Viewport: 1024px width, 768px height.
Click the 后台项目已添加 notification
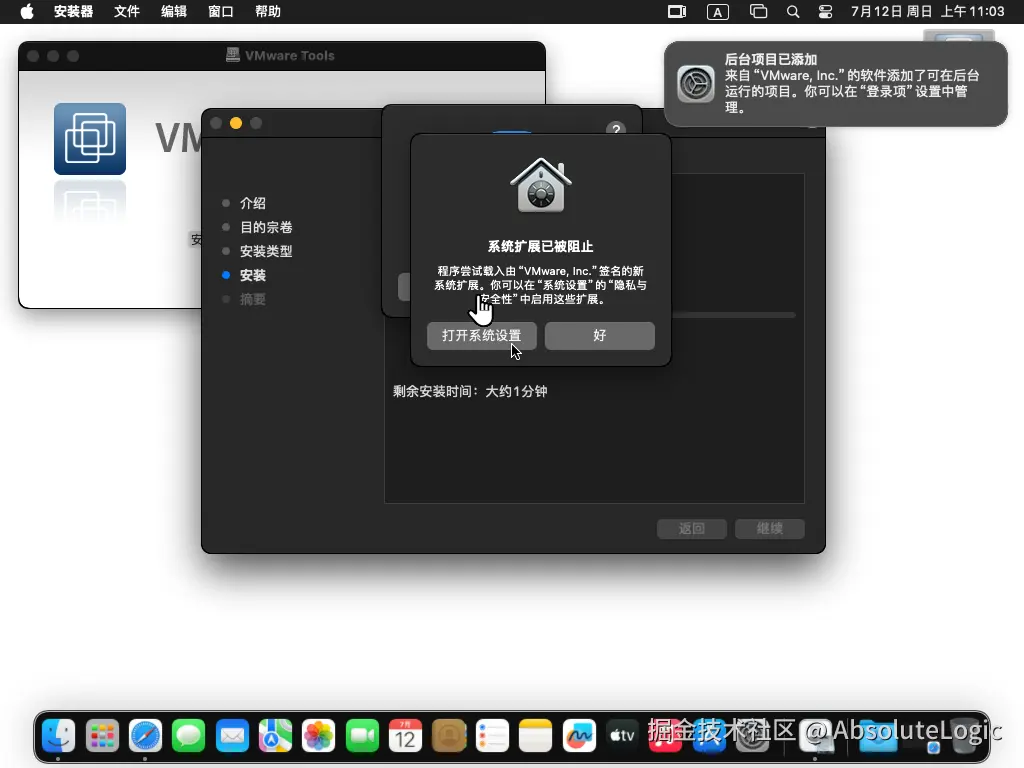(835, 84)
